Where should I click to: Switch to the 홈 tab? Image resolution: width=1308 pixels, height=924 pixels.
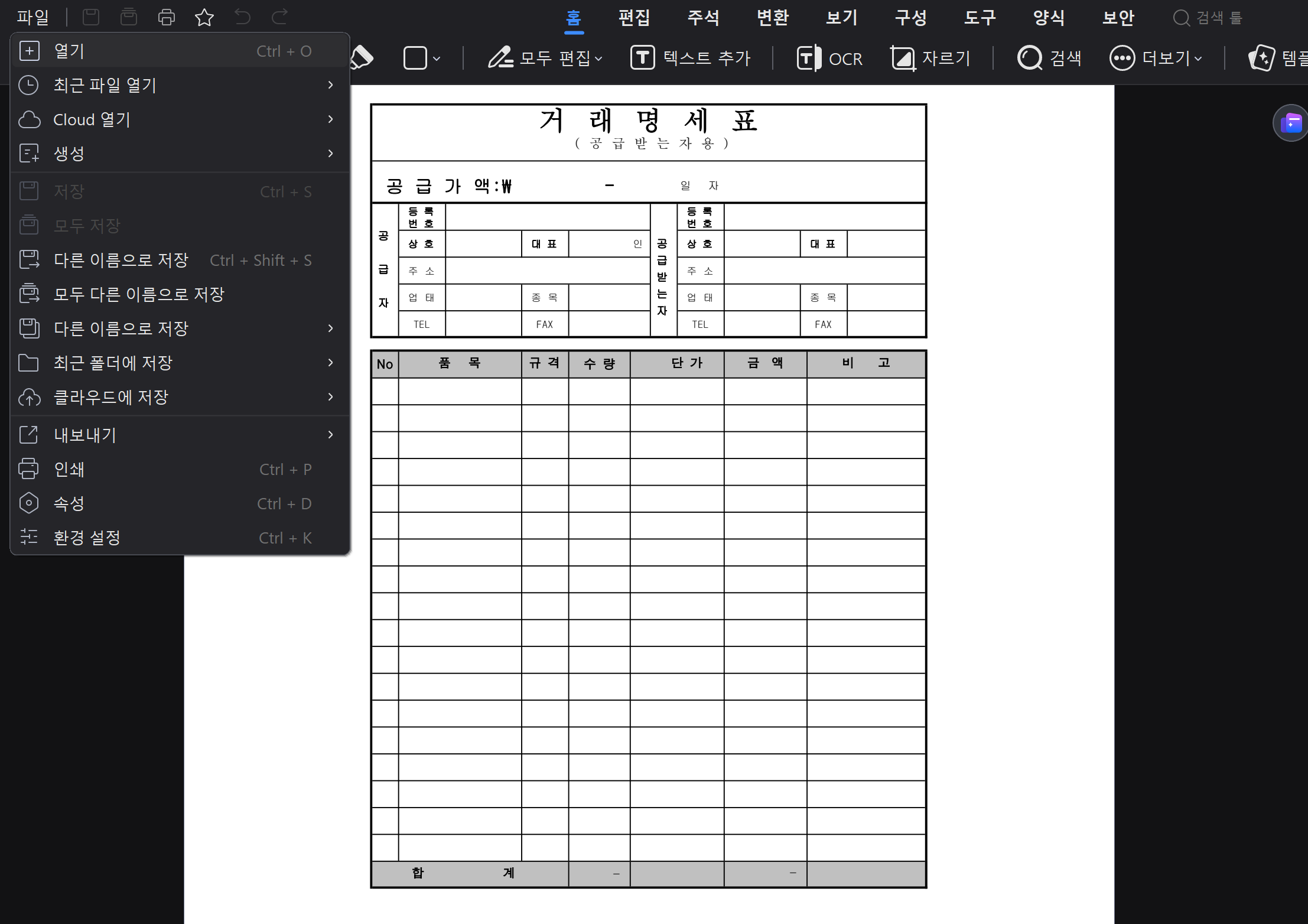pyautogui.click(x=574, y=18)
